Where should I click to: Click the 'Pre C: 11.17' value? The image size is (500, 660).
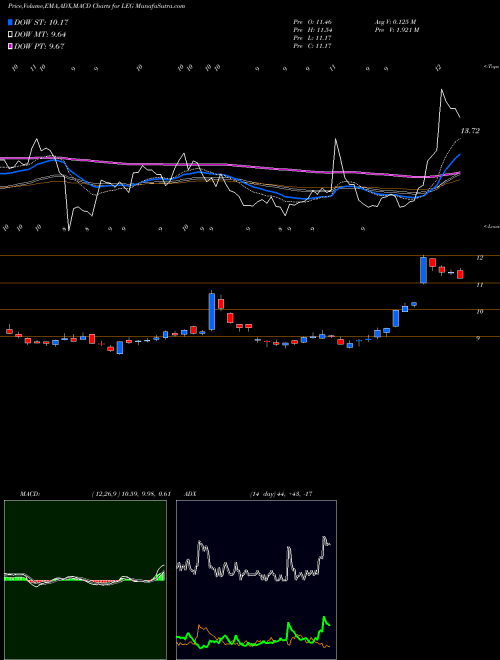click(x=313, y=46)
